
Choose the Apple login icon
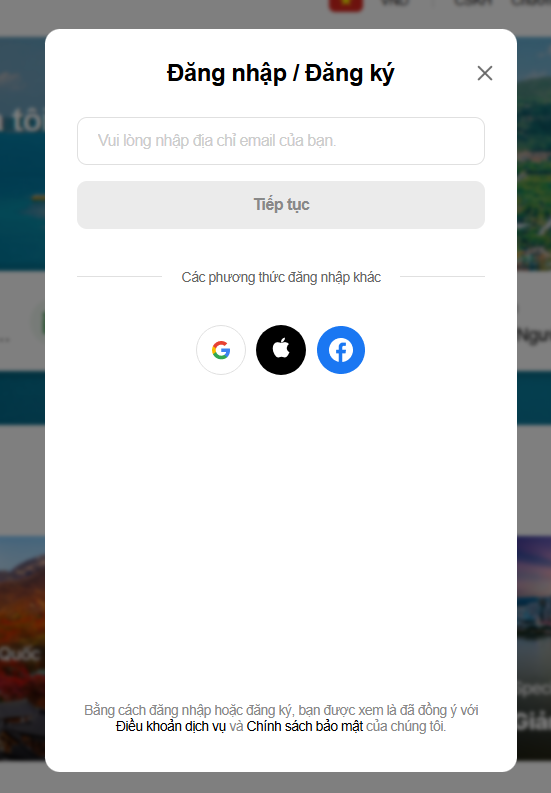[x=281, y=350]
